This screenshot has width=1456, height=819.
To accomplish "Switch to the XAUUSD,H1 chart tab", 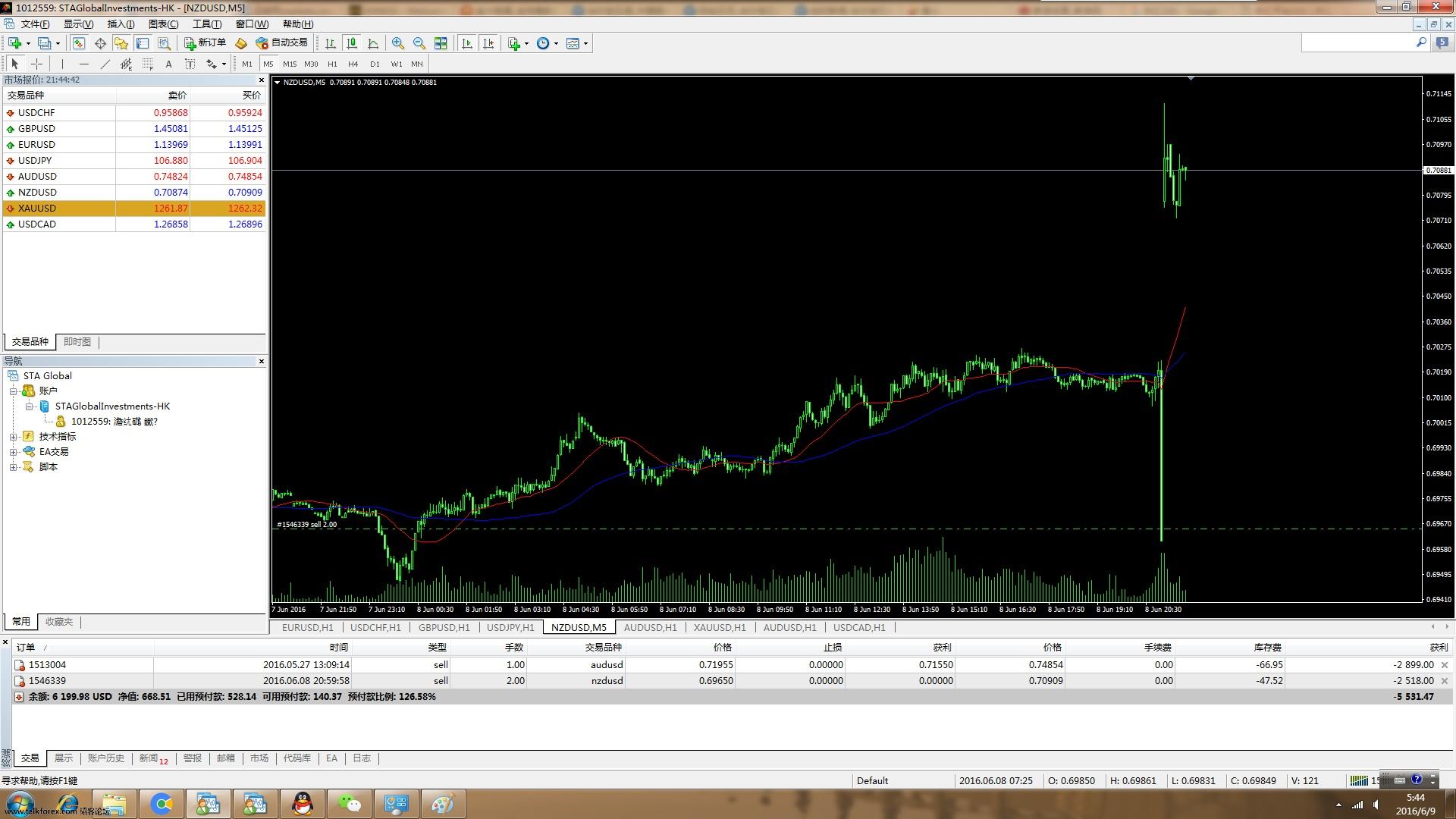I will tap(720, 627).
